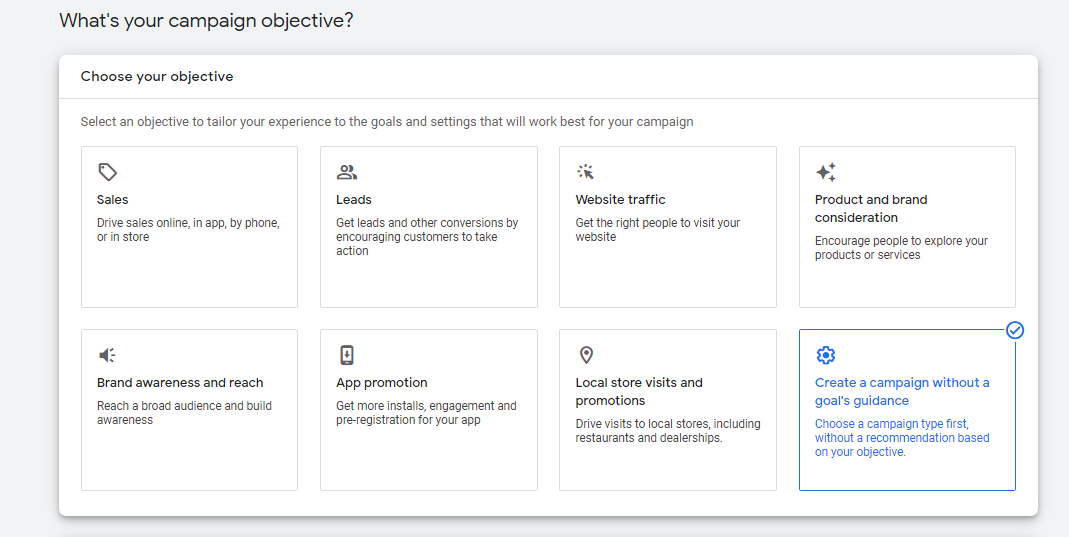Click the Brand awareness megaphone icon
1069x537 pixels.
click(107, 355)
